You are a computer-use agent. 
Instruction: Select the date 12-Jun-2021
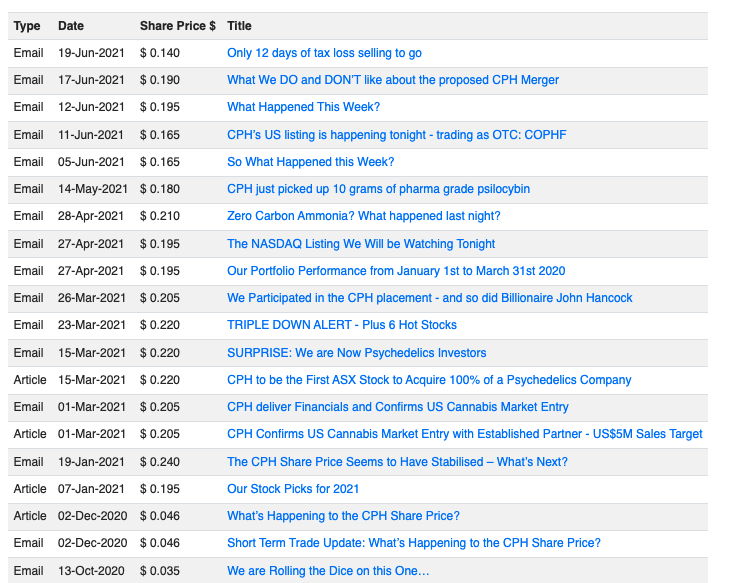point(91,107)
